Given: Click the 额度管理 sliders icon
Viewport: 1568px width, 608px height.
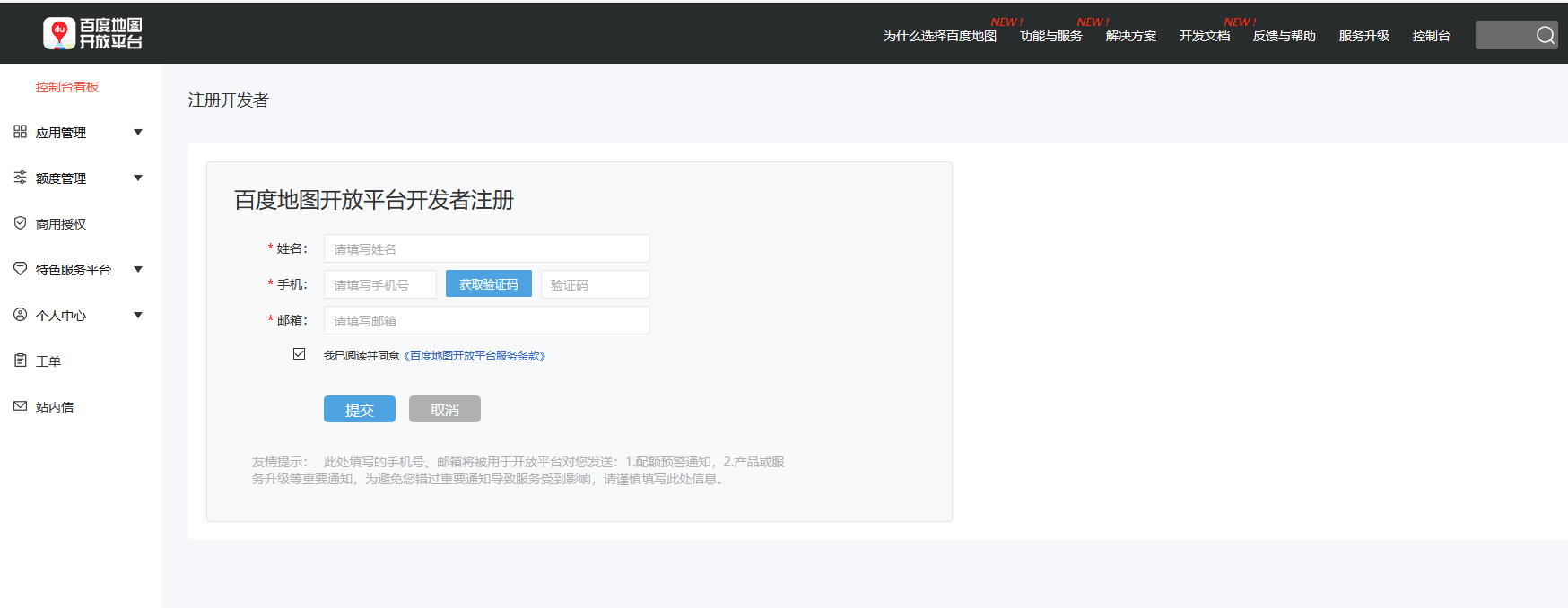Looking at the screenshot, I should point(20,178).
